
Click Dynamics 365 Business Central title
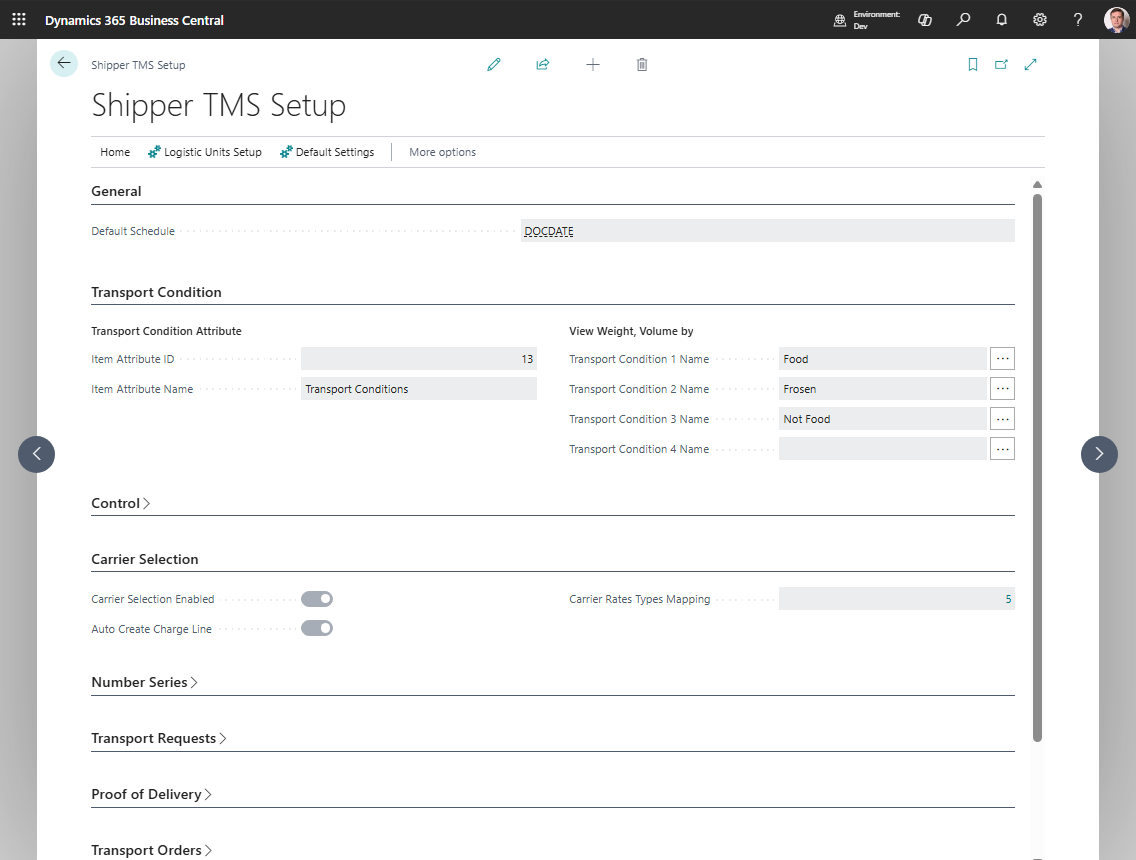[x=134, y=20]
